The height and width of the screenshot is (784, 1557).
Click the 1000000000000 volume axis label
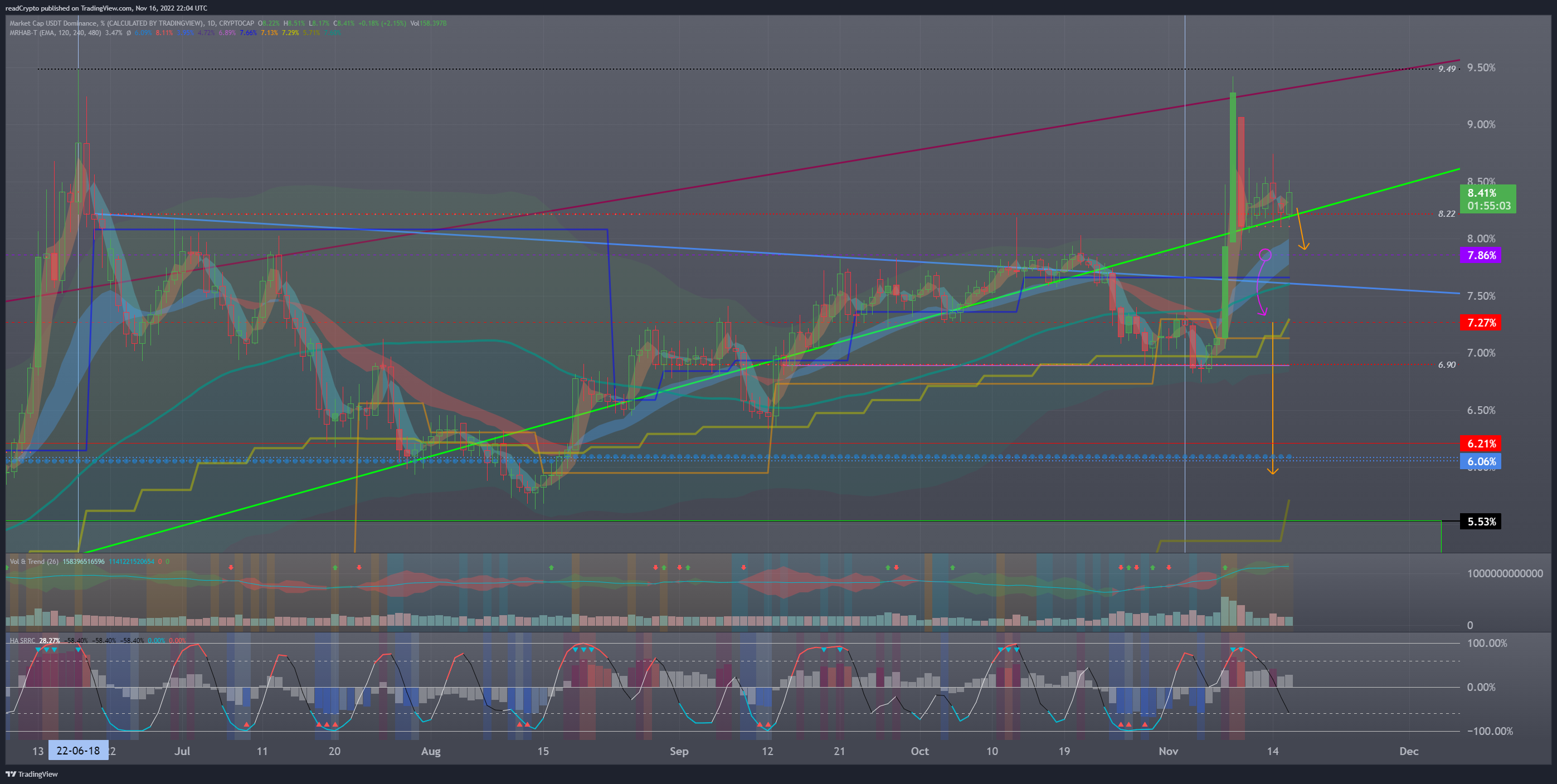click(1505, 573)
